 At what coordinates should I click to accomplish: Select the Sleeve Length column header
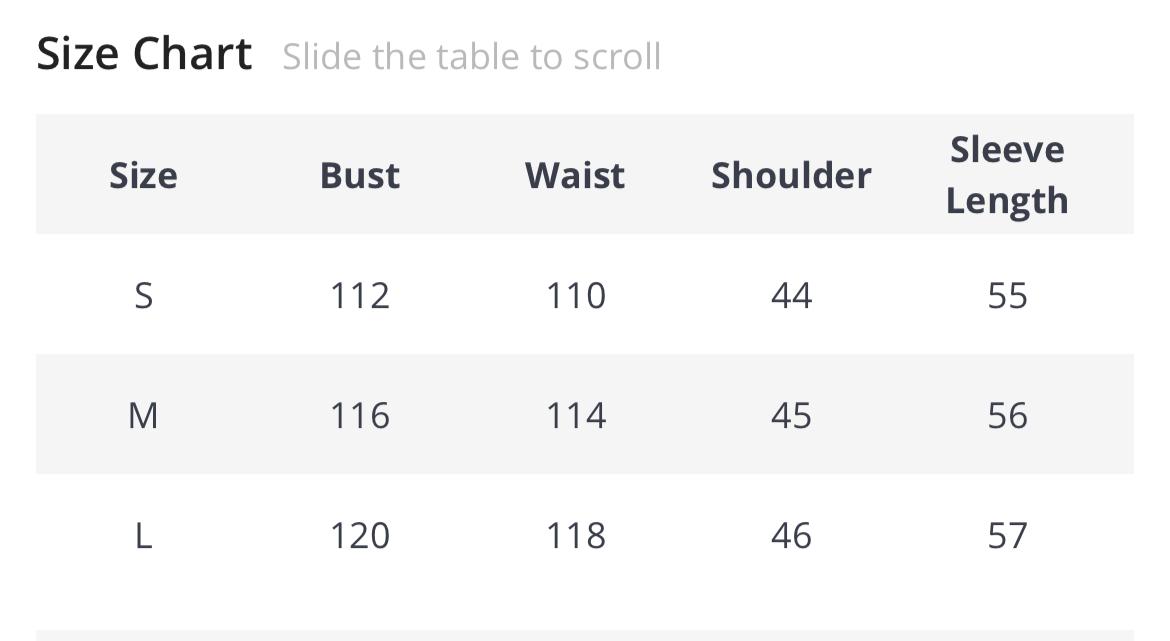(1007, 175)
